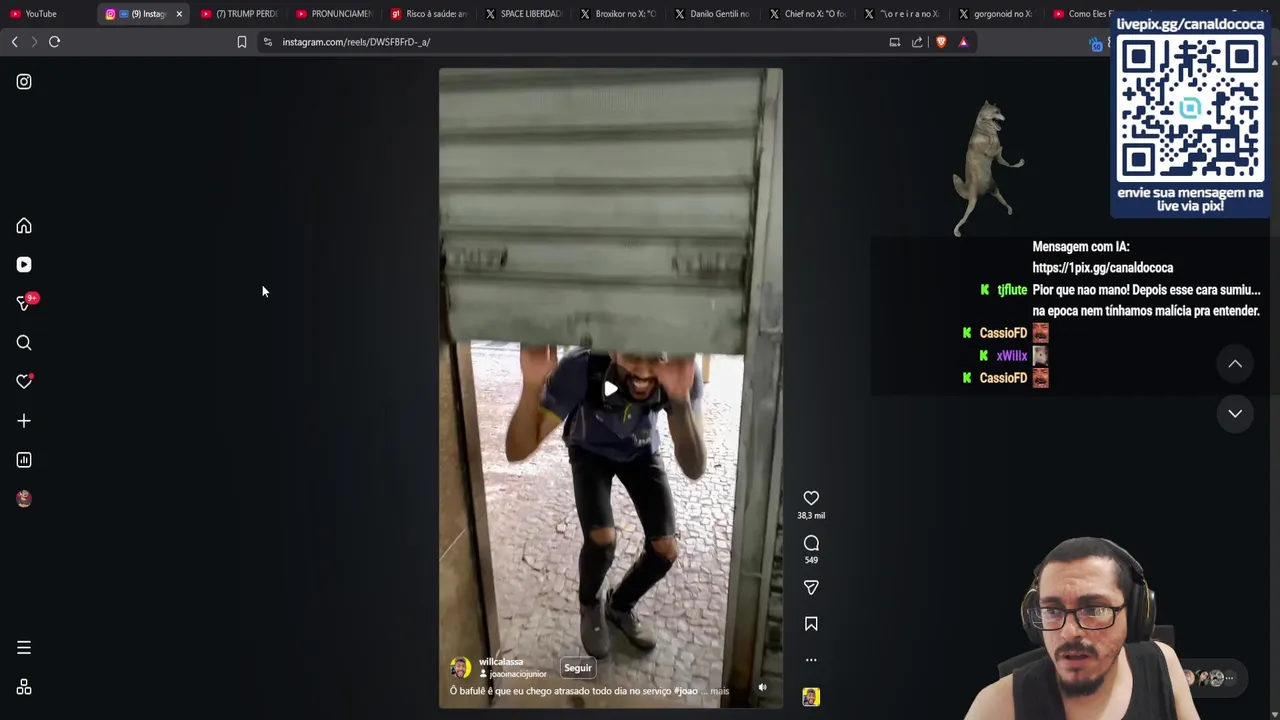Screen dimensions: 1280x720
Task: Switch to the TRUMP PERDE YouTube tab
Action: [x=241, y=14]
